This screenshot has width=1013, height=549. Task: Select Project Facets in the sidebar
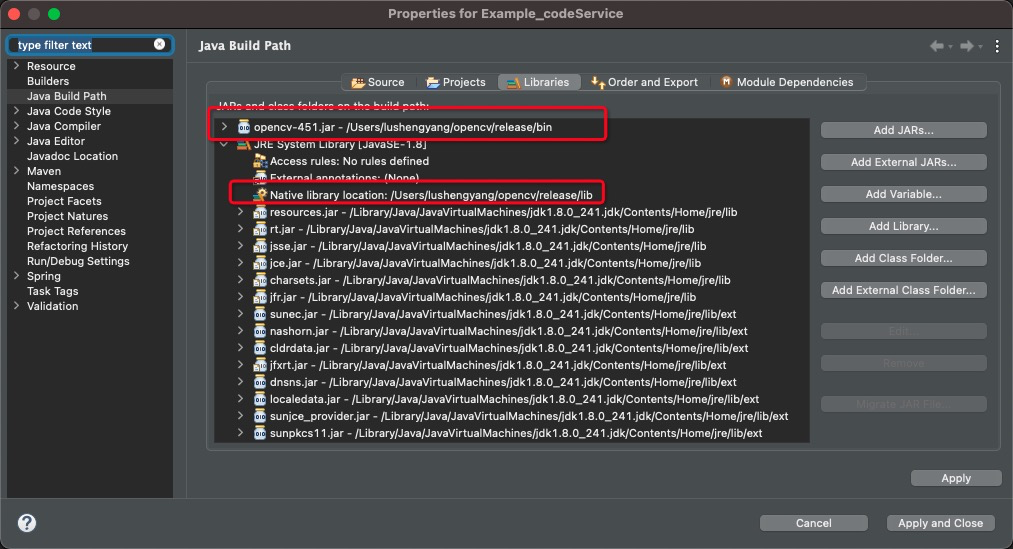point(64,201)
